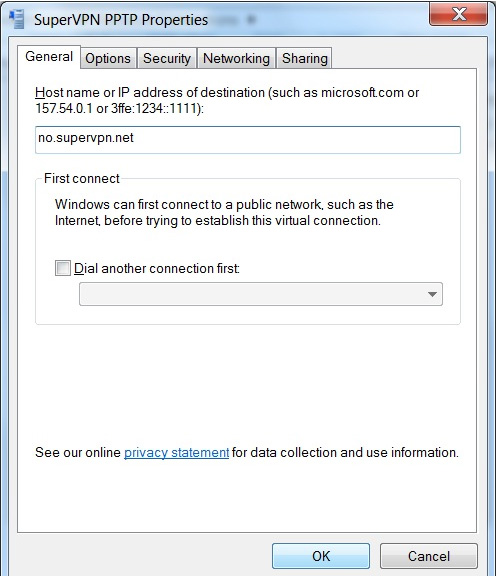The height and width of the screenshot is (576, 497).
Task: Enable the Dial another connection first checkbox
Action: coord(62,268)
